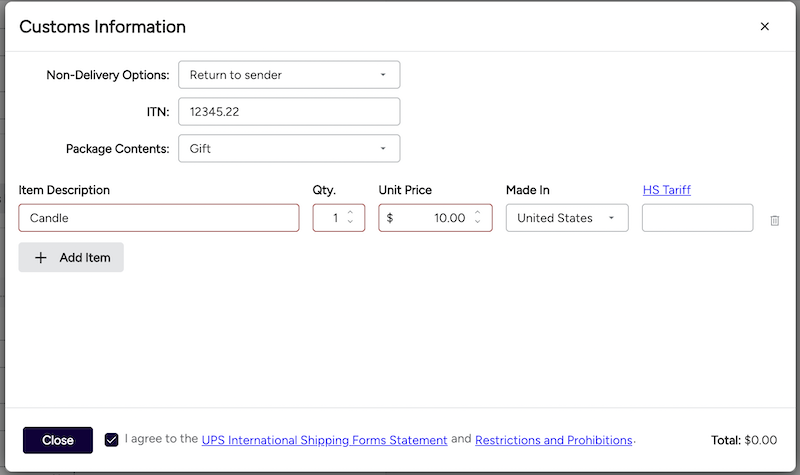Viewport: 800px width, 475px height.
Task: Lower Unit Price with the down arrow
Action: [x=478, y=223]
